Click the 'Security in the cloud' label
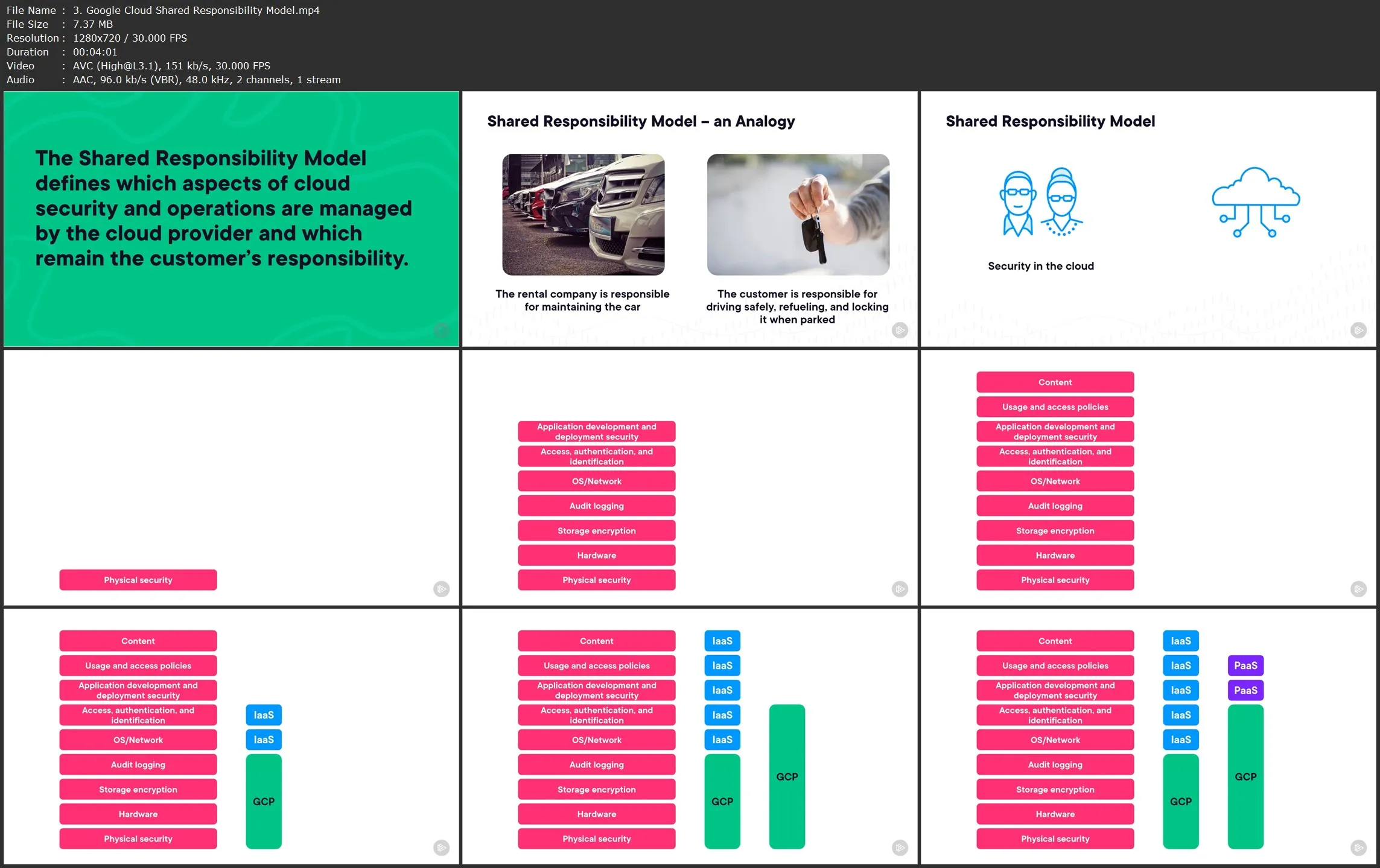This screenshot has width=1380, height=868. (x=1041, y=266)
